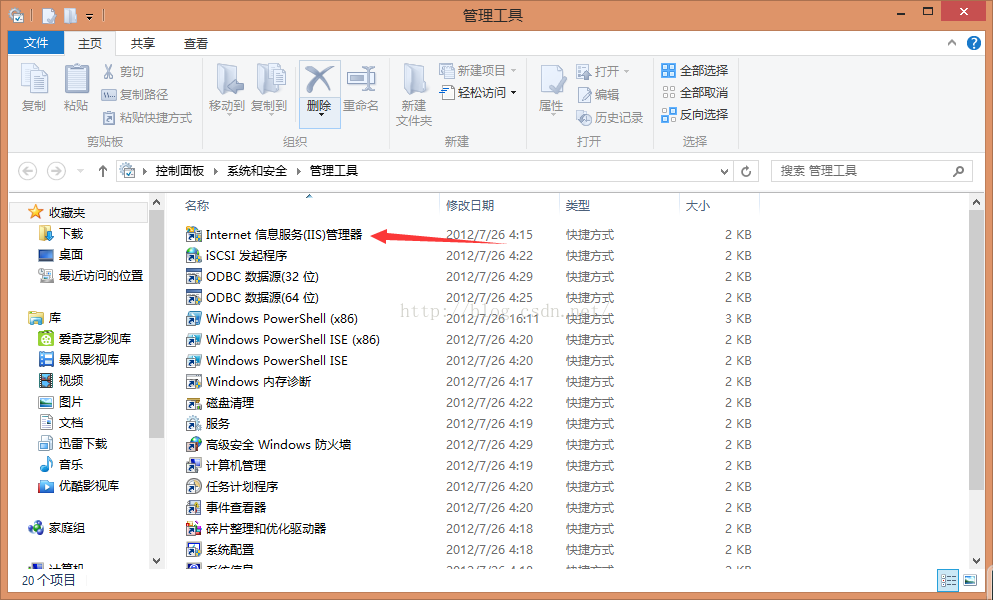Image resolution: width=993 pixels, height=600 pixels.
Task: Select 磁盘清理 (Disk Cleanup) item
Action: click(220, 402)
